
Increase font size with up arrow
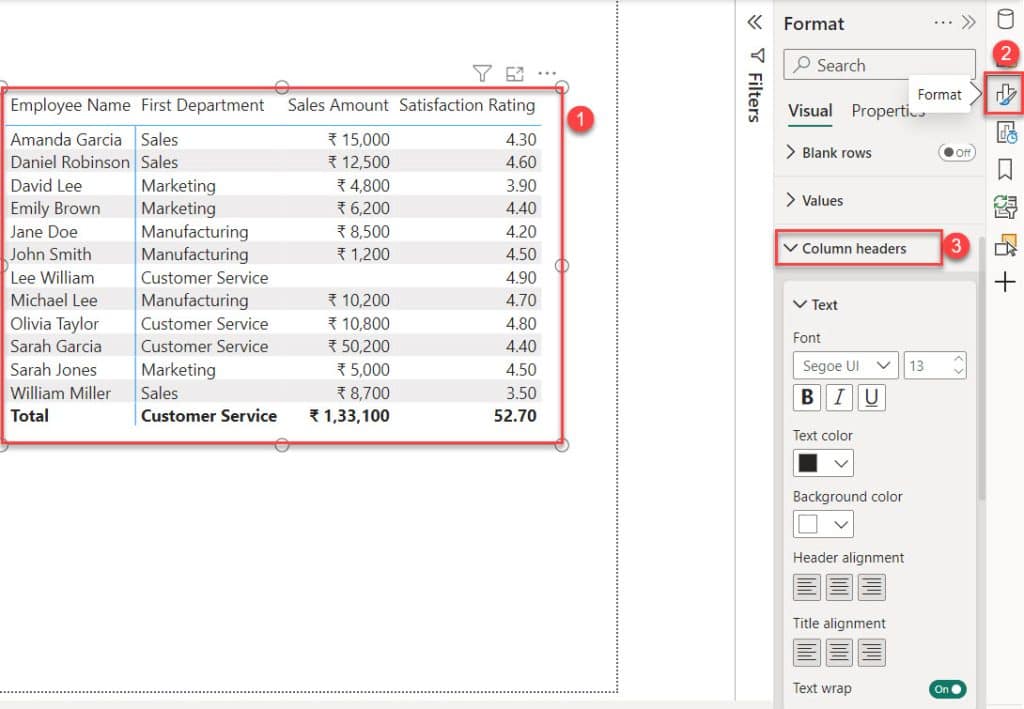coord(958,358)
